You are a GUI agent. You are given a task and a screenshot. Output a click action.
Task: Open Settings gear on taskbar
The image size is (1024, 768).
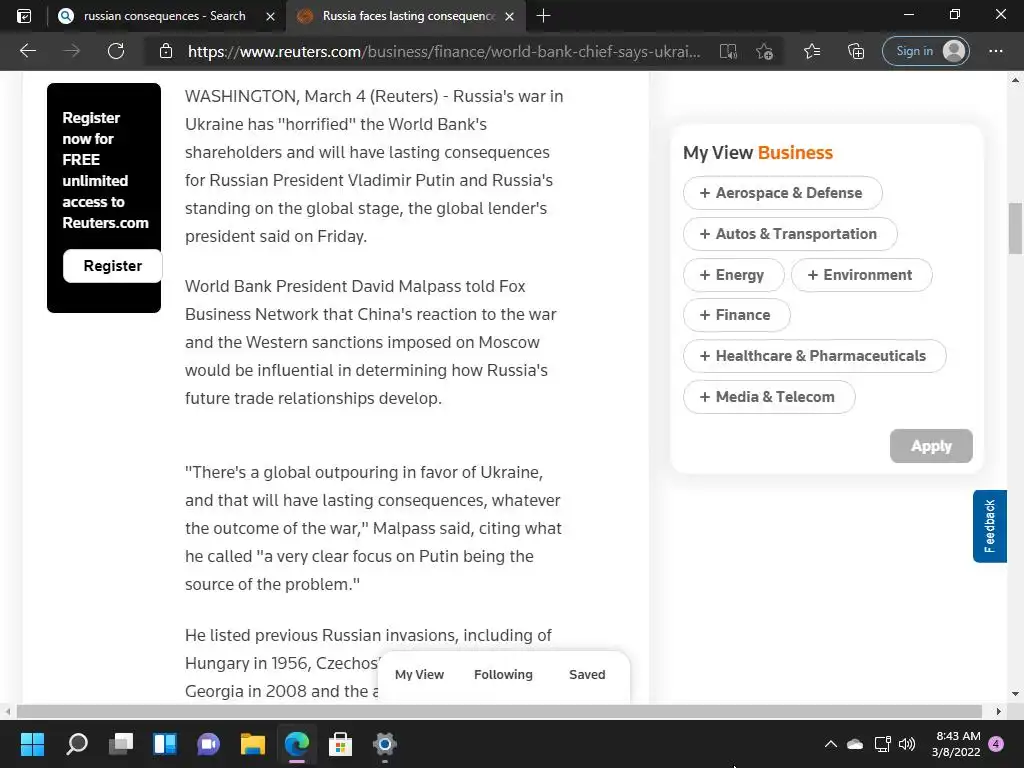tap(385, 744)
